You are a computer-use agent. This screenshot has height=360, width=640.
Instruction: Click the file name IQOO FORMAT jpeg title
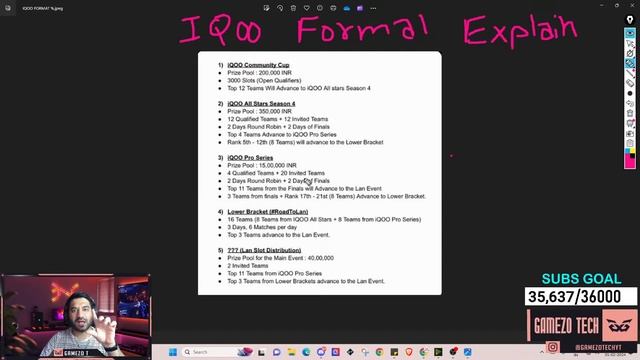point(43,8)
